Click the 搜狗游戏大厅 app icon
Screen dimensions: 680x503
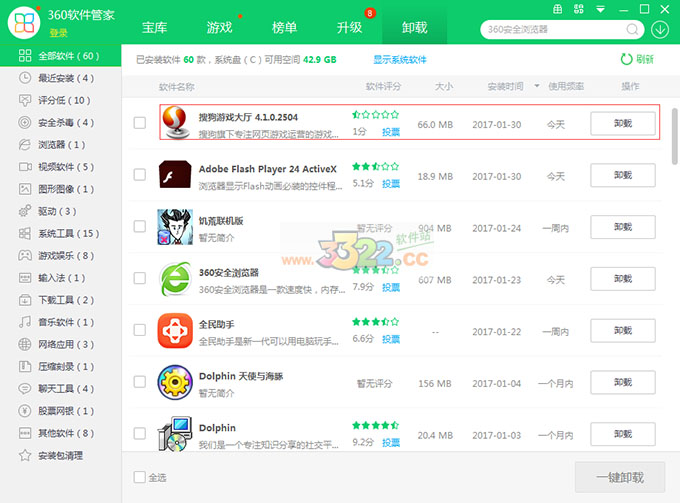pos(175,123)
